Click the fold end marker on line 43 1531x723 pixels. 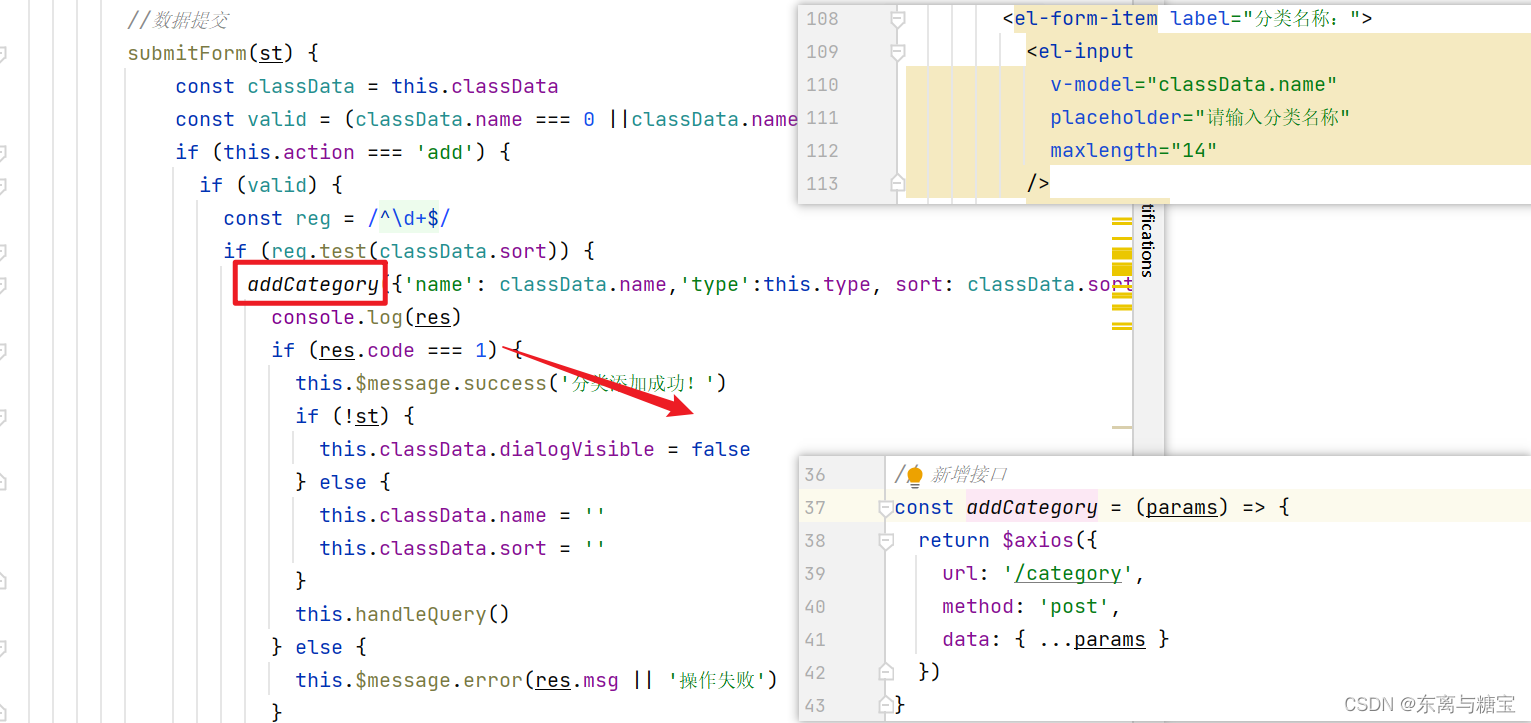(885, 705)
